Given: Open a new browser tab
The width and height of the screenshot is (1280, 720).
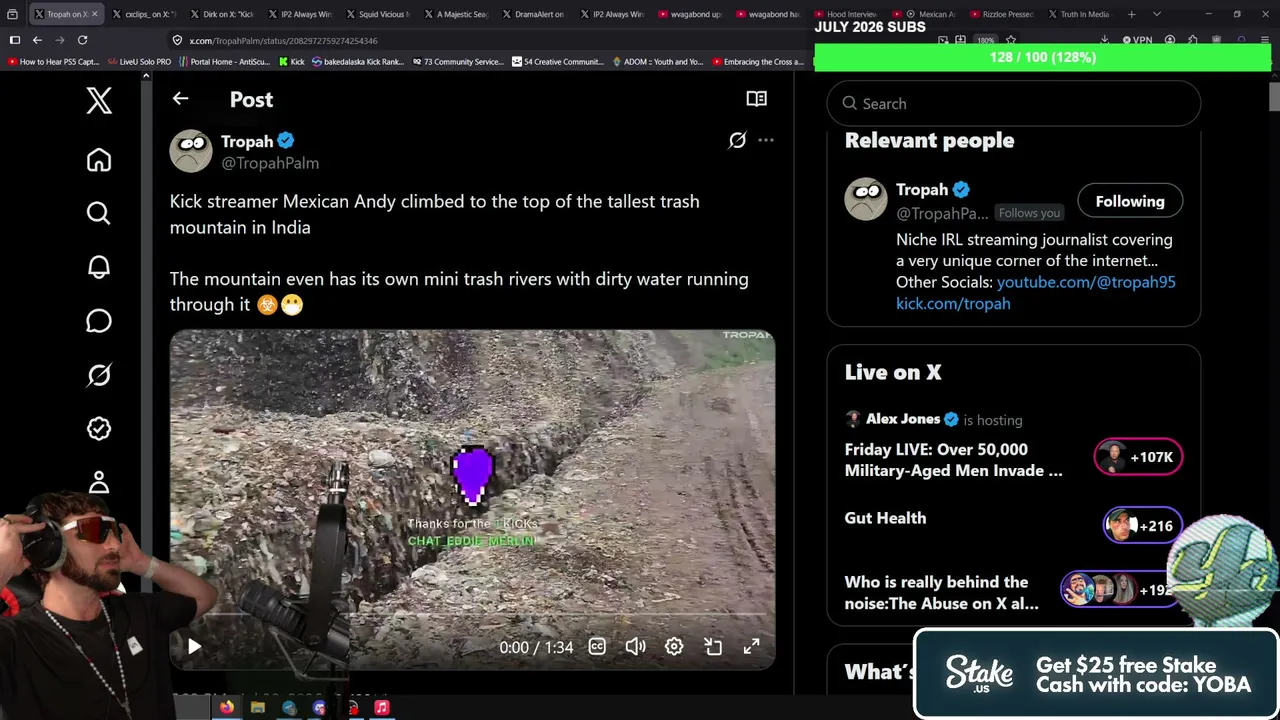Looking at the screenshot, I should click(x=1132, y=14).
